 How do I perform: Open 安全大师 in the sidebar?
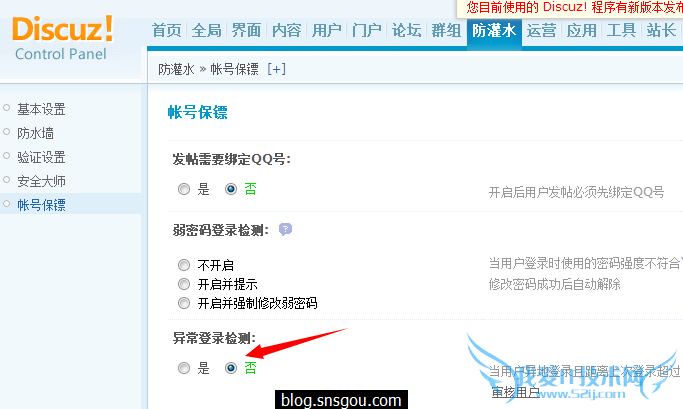tap(41, 181)
